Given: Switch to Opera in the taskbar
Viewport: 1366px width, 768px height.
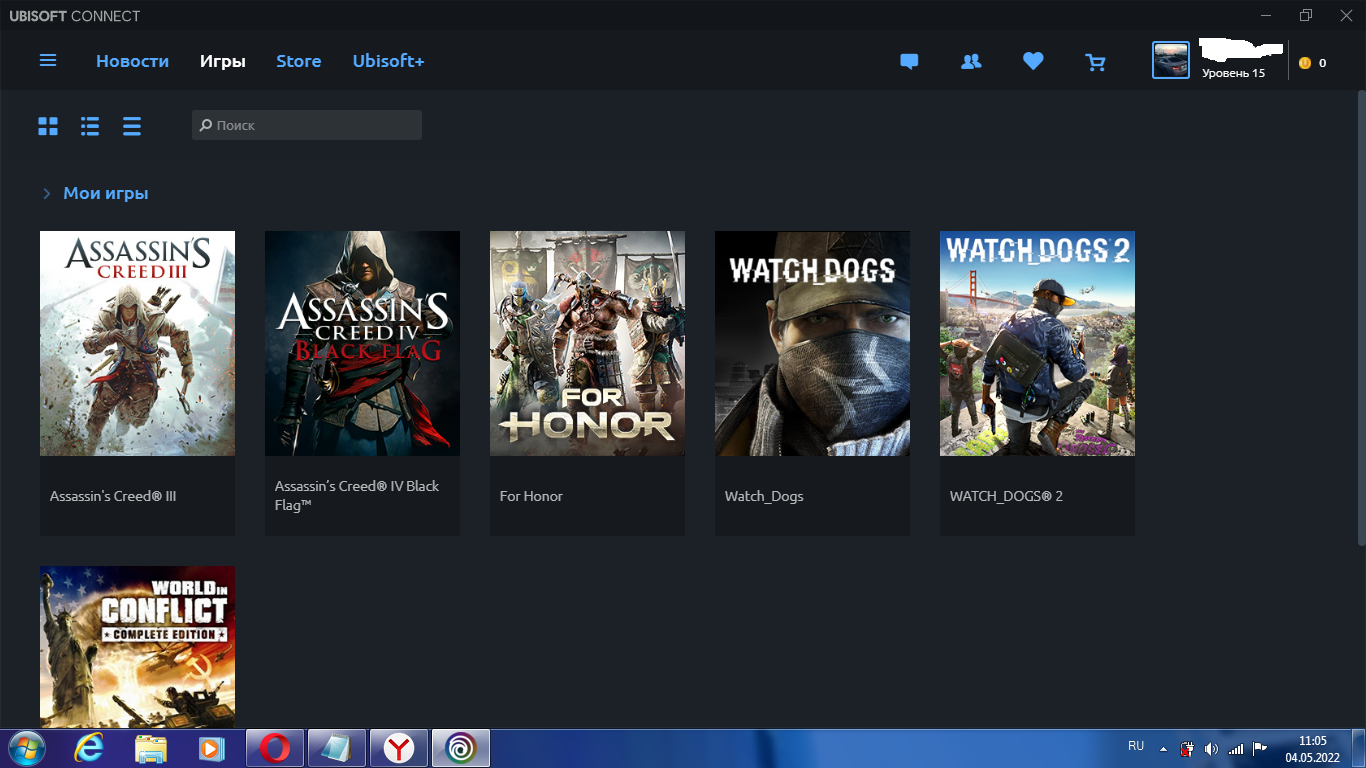Looking at the screenshot, I should click(275, 748).
